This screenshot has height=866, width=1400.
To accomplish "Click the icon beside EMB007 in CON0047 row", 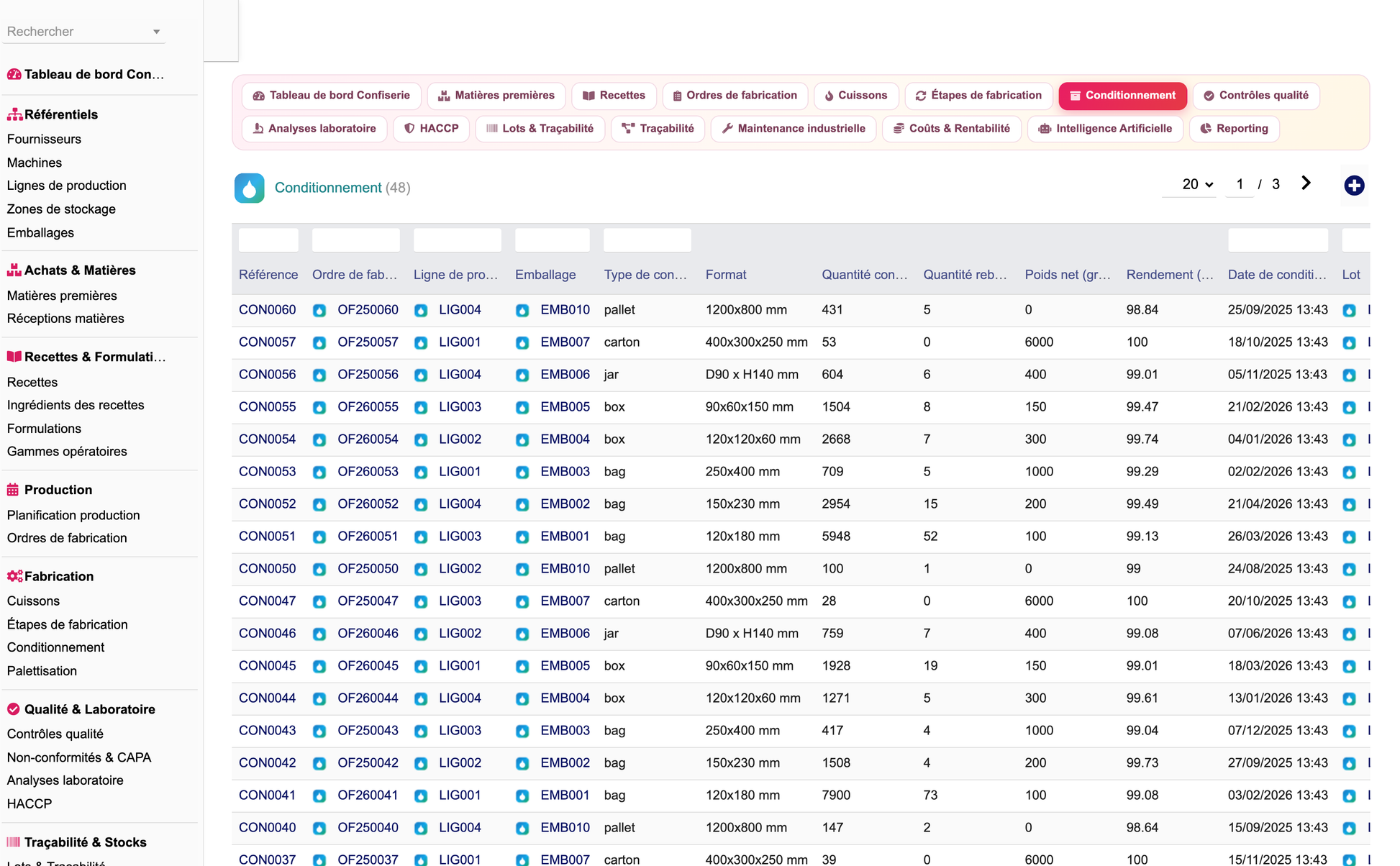I will click(522, 602).
